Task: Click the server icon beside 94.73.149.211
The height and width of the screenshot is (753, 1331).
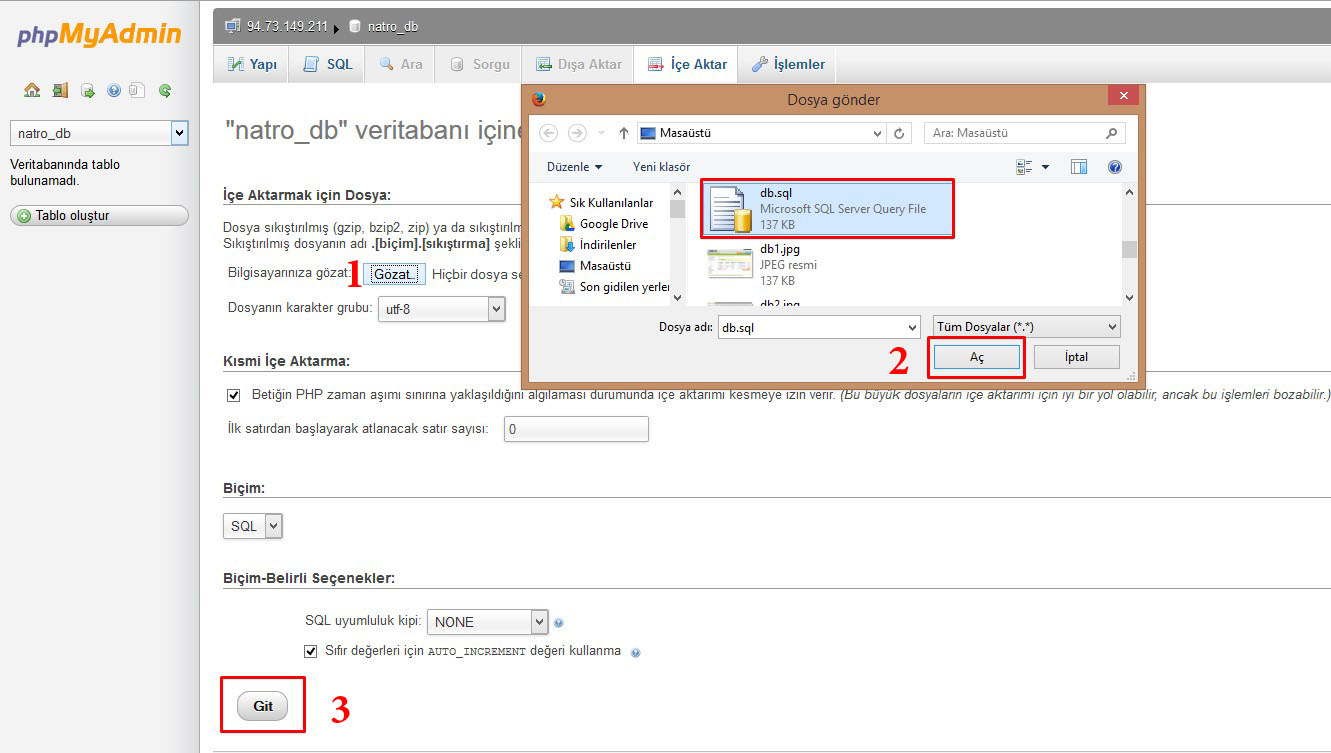Action: point(233,26)
